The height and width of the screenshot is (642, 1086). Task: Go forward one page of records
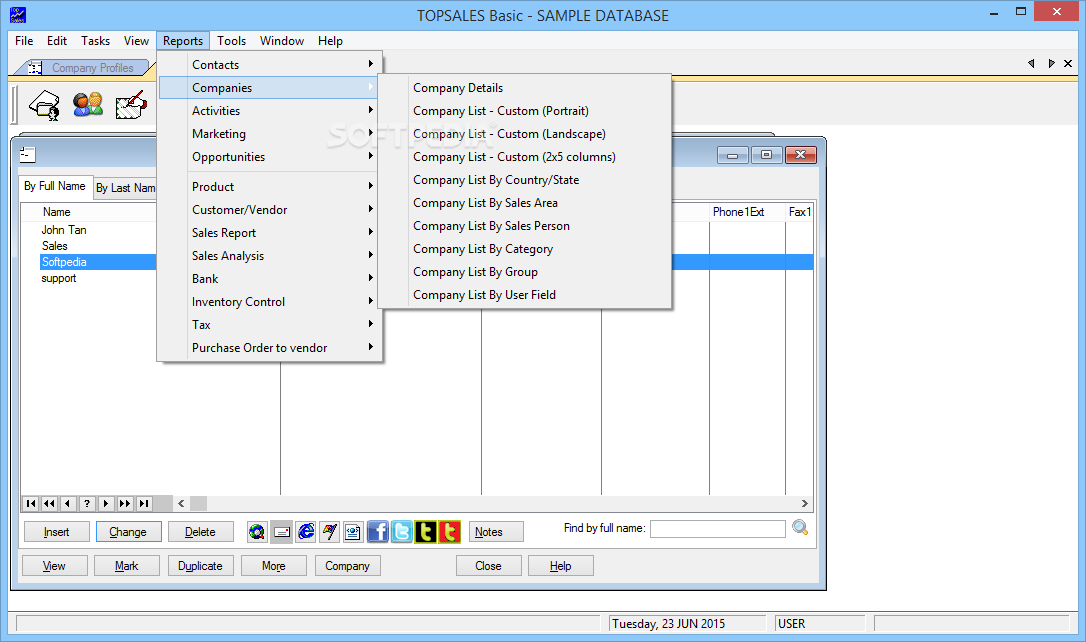[125, 503]
